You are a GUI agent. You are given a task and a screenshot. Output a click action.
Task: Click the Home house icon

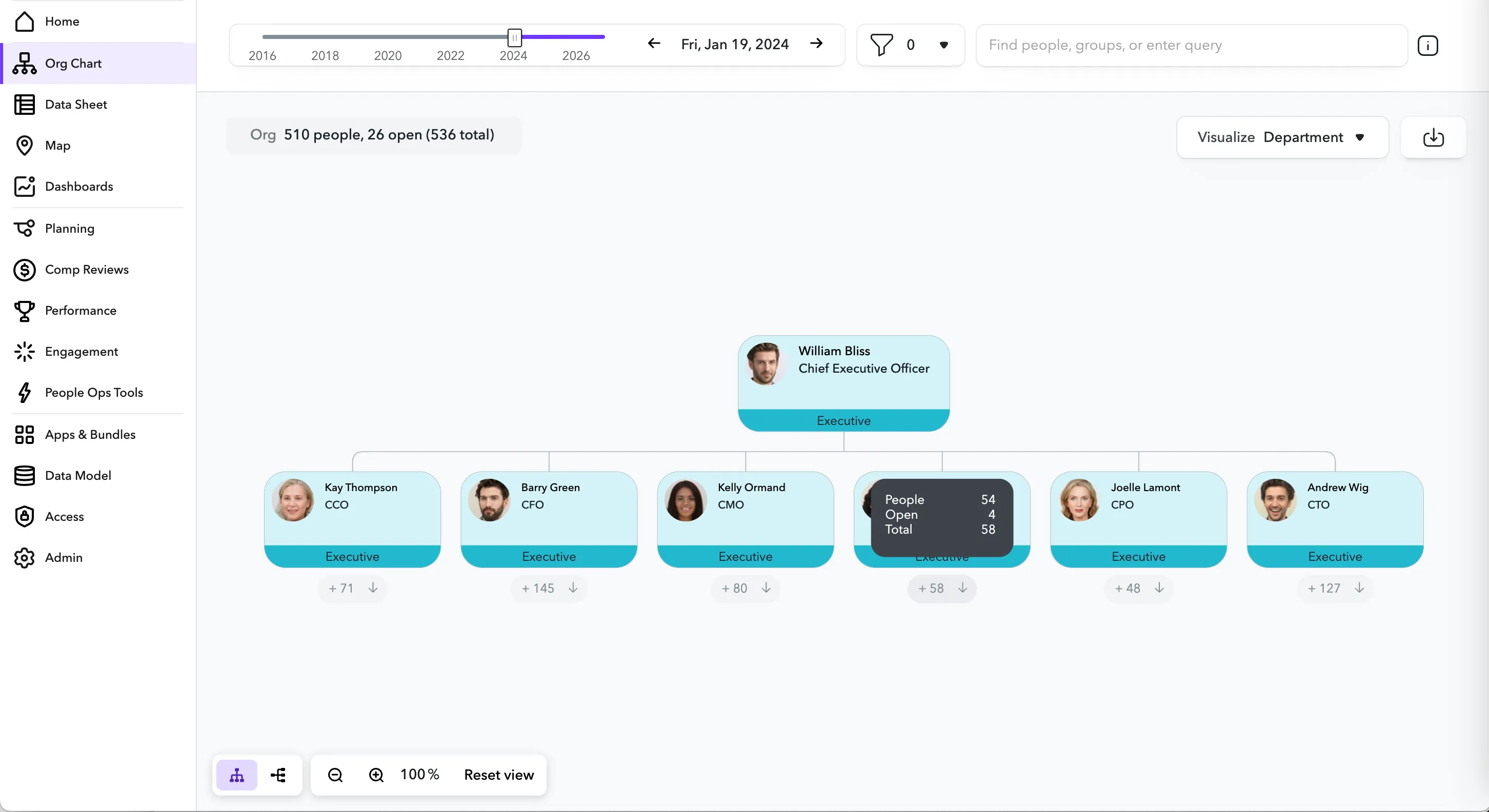pyautogui.click(x=24, y=22)
